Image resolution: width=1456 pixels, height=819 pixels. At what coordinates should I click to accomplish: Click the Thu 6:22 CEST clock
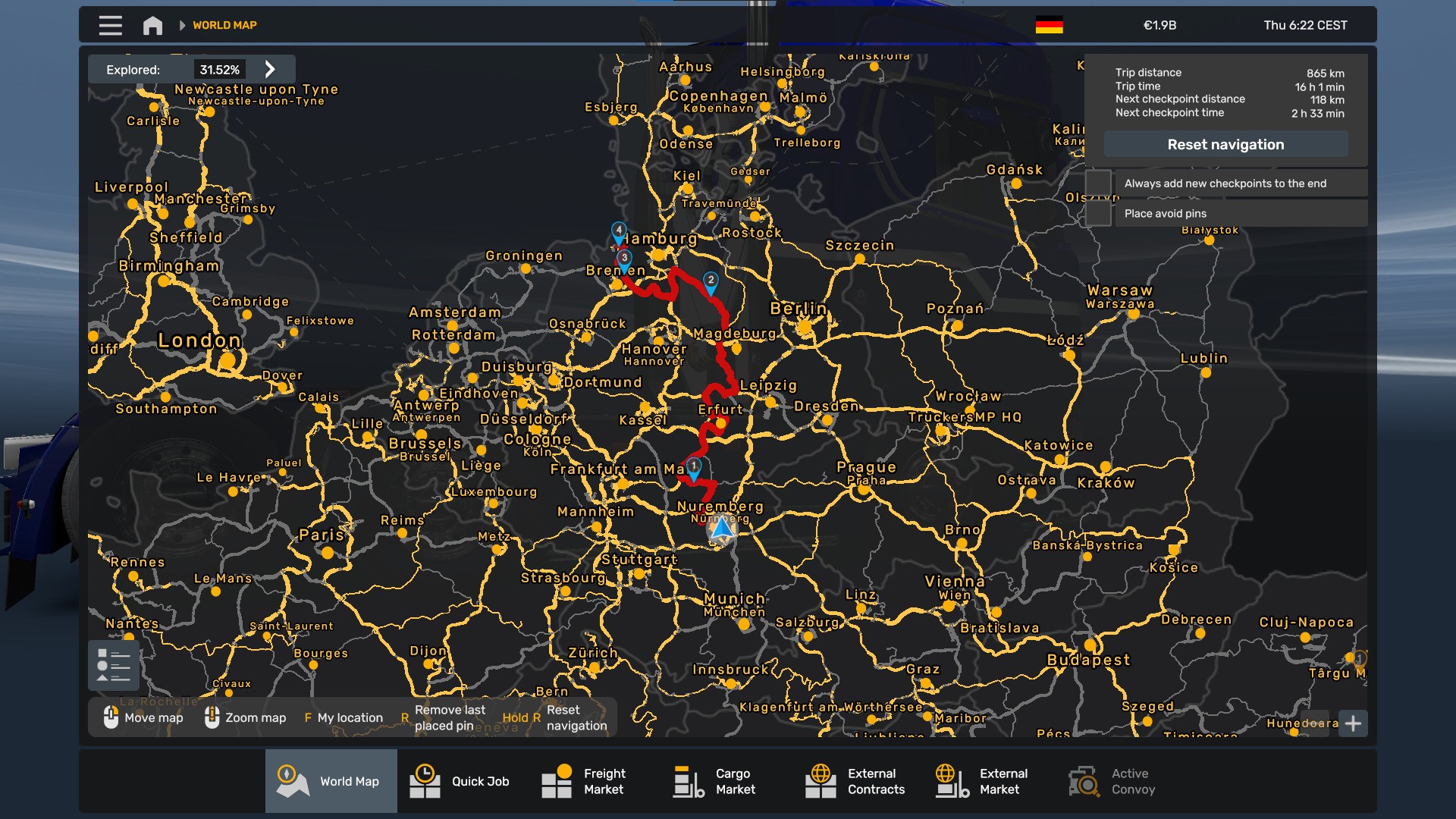click(1305, 25)
